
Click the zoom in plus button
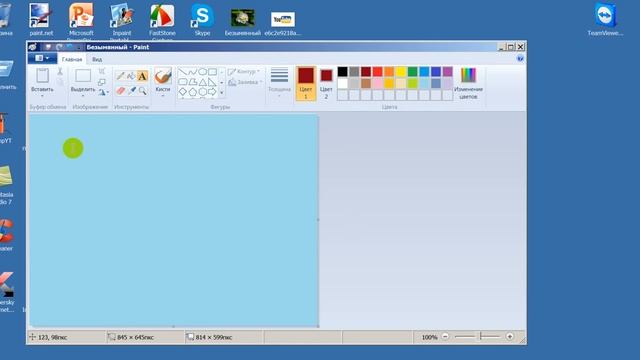pos(509,337)
